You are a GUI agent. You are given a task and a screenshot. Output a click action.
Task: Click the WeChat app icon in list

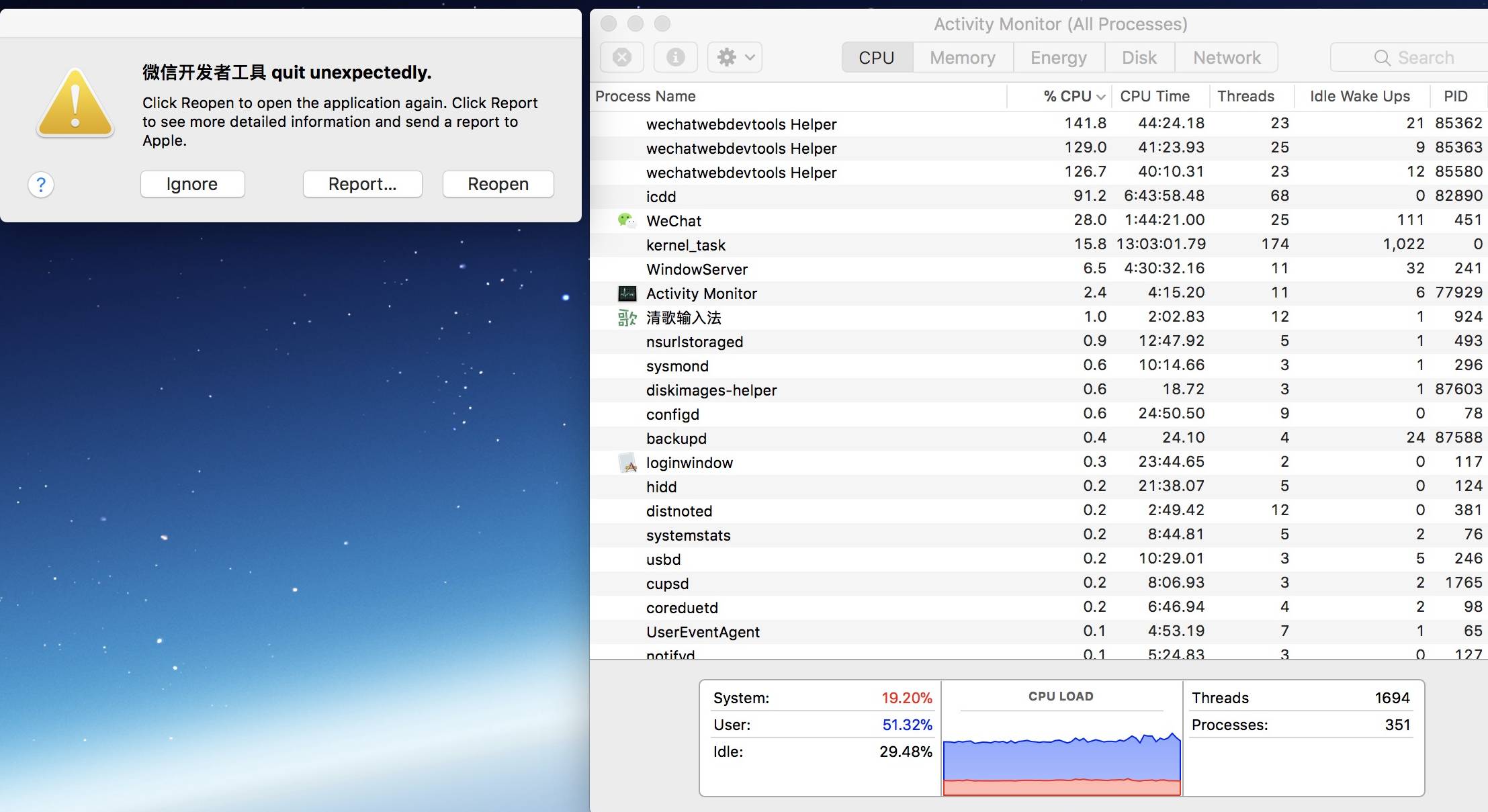[626, 220]
